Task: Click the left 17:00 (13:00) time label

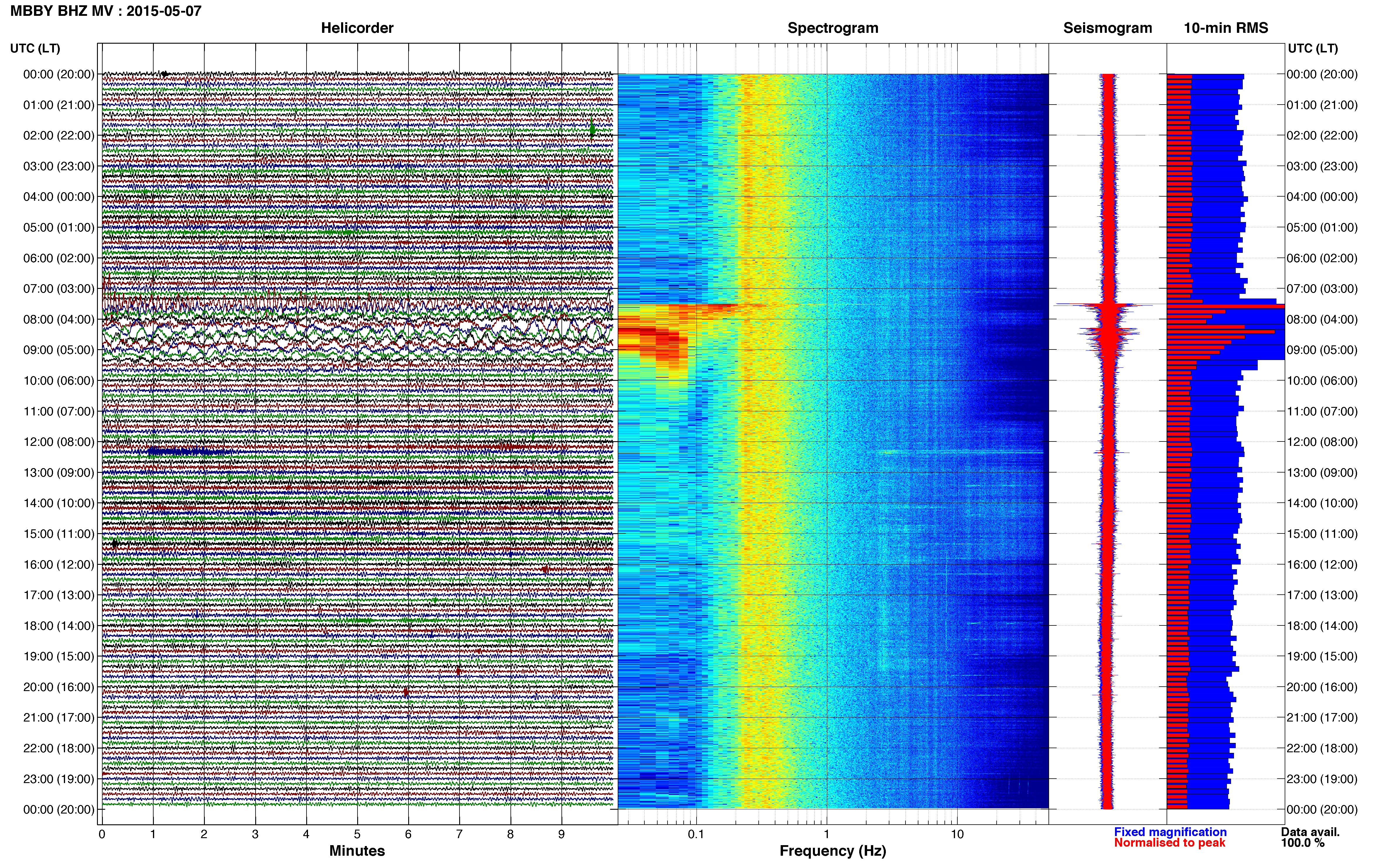Action: (59, 595)
